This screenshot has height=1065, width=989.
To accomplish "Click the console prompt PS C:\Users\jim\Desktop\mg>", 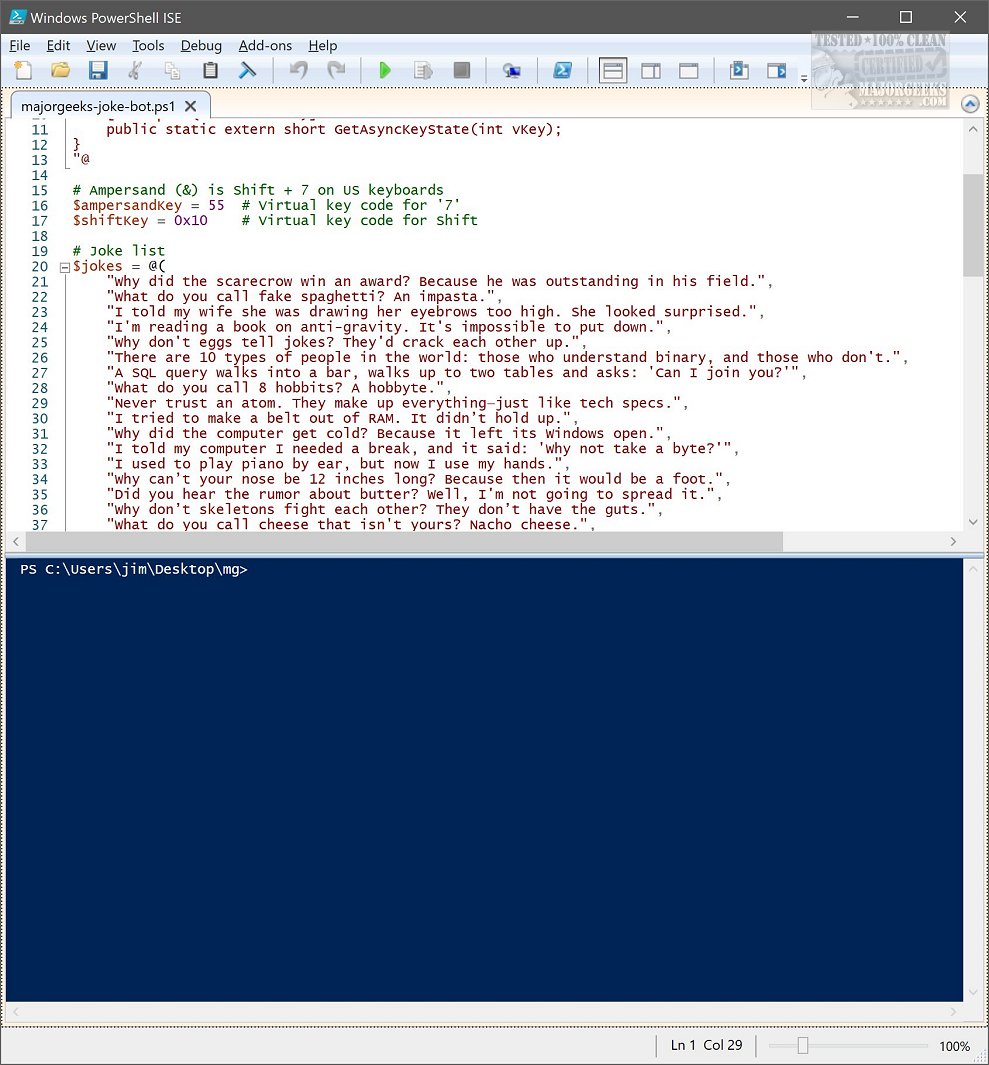I will coord(134,569).
